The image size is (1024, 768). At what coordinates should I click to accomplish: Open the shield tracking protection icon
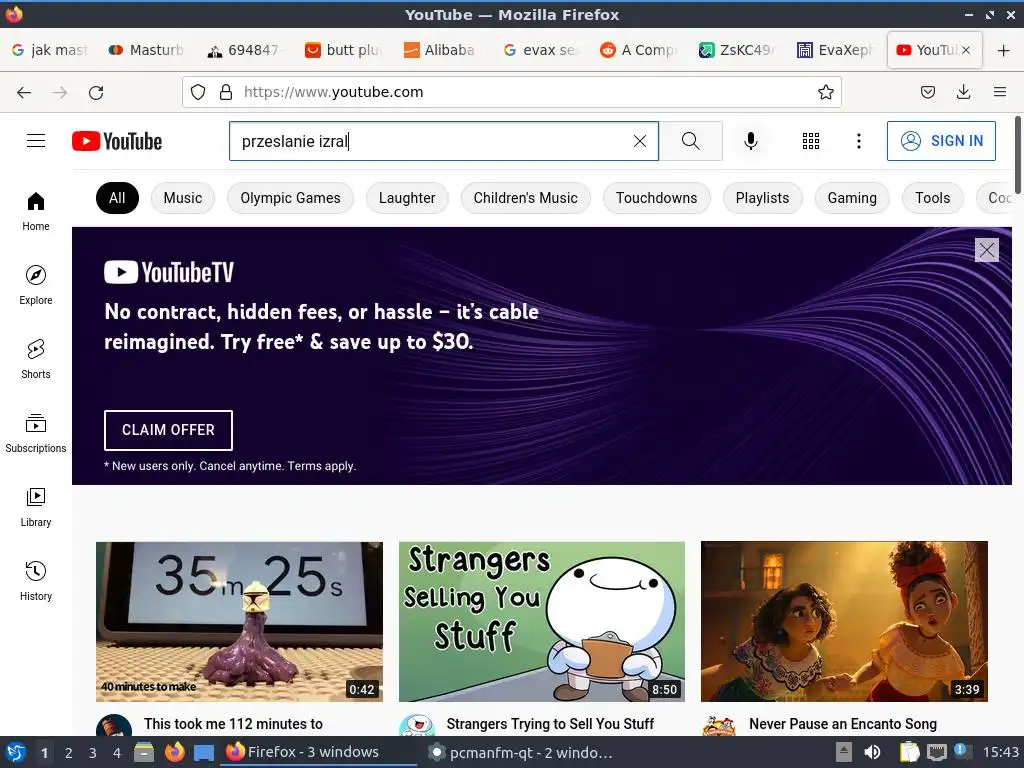point(198,92)
